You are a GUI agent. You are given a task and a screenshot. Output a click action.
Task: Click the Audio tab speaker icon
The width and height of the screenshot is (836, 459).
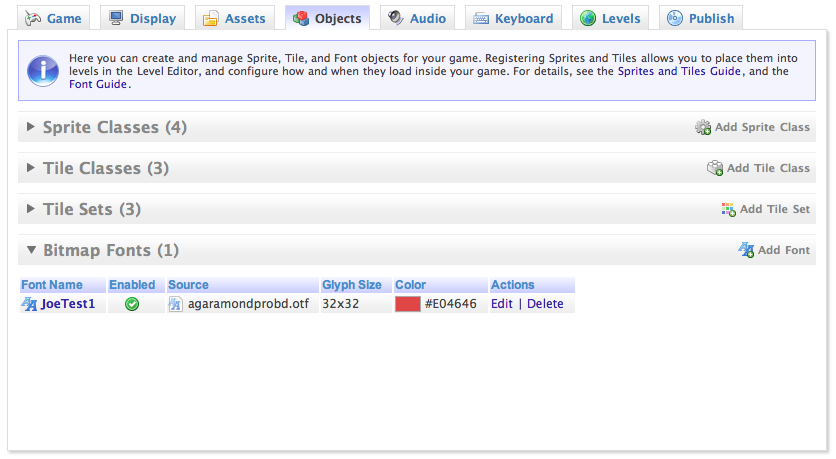(x=397, y=18)
